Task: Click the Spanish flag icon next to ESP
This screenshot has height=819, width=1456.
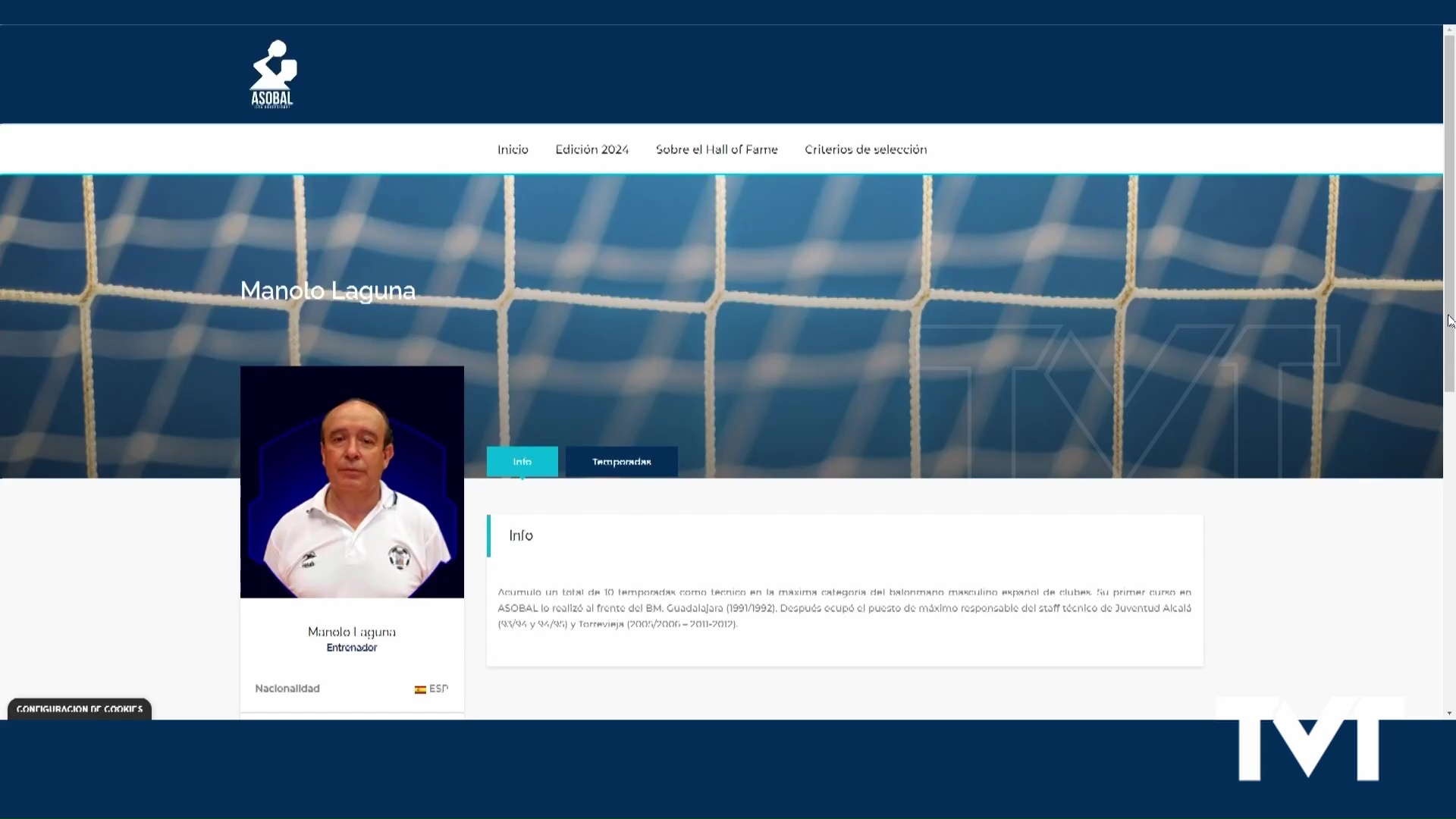Action: [420, 689]
